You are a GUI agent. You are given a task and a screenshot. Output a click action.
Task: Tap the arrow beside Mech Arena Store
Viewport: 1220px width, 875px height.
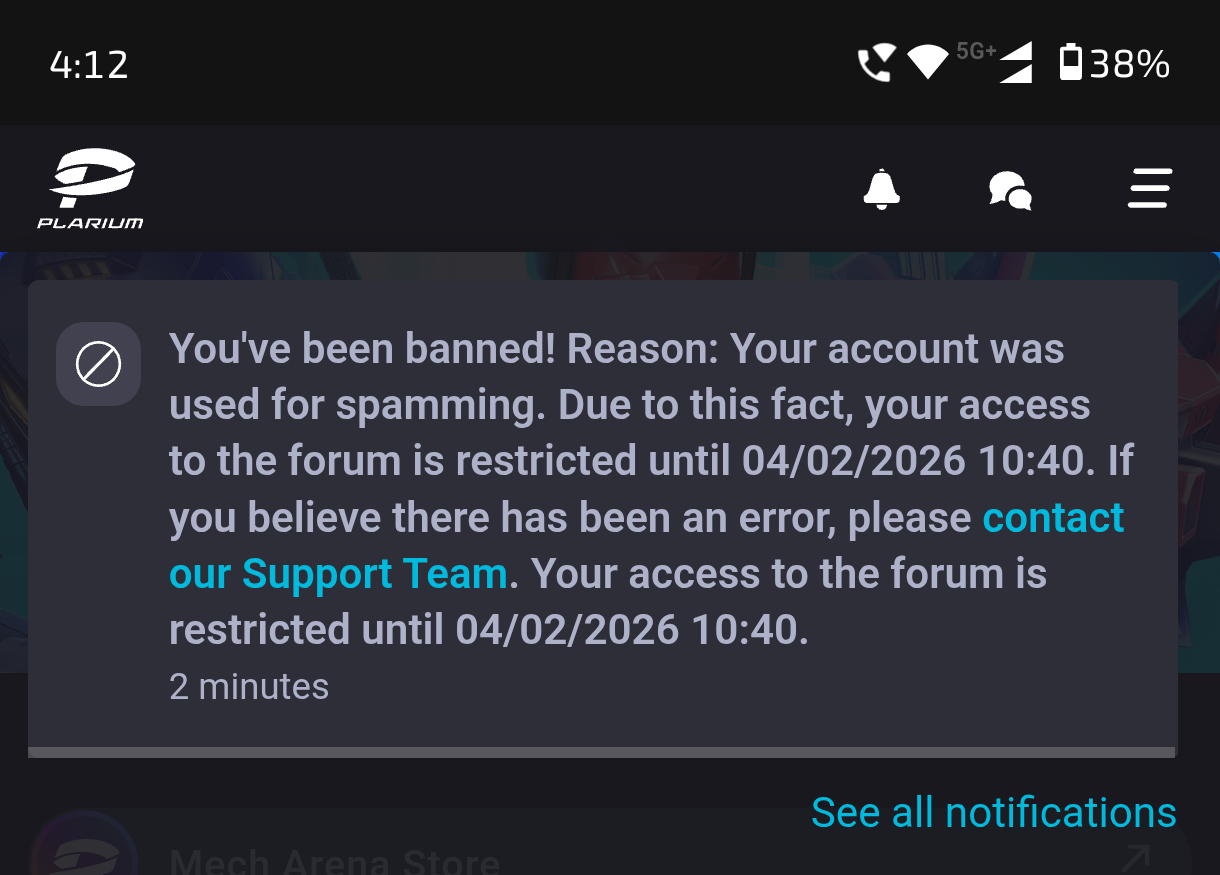click(1136, 856)
